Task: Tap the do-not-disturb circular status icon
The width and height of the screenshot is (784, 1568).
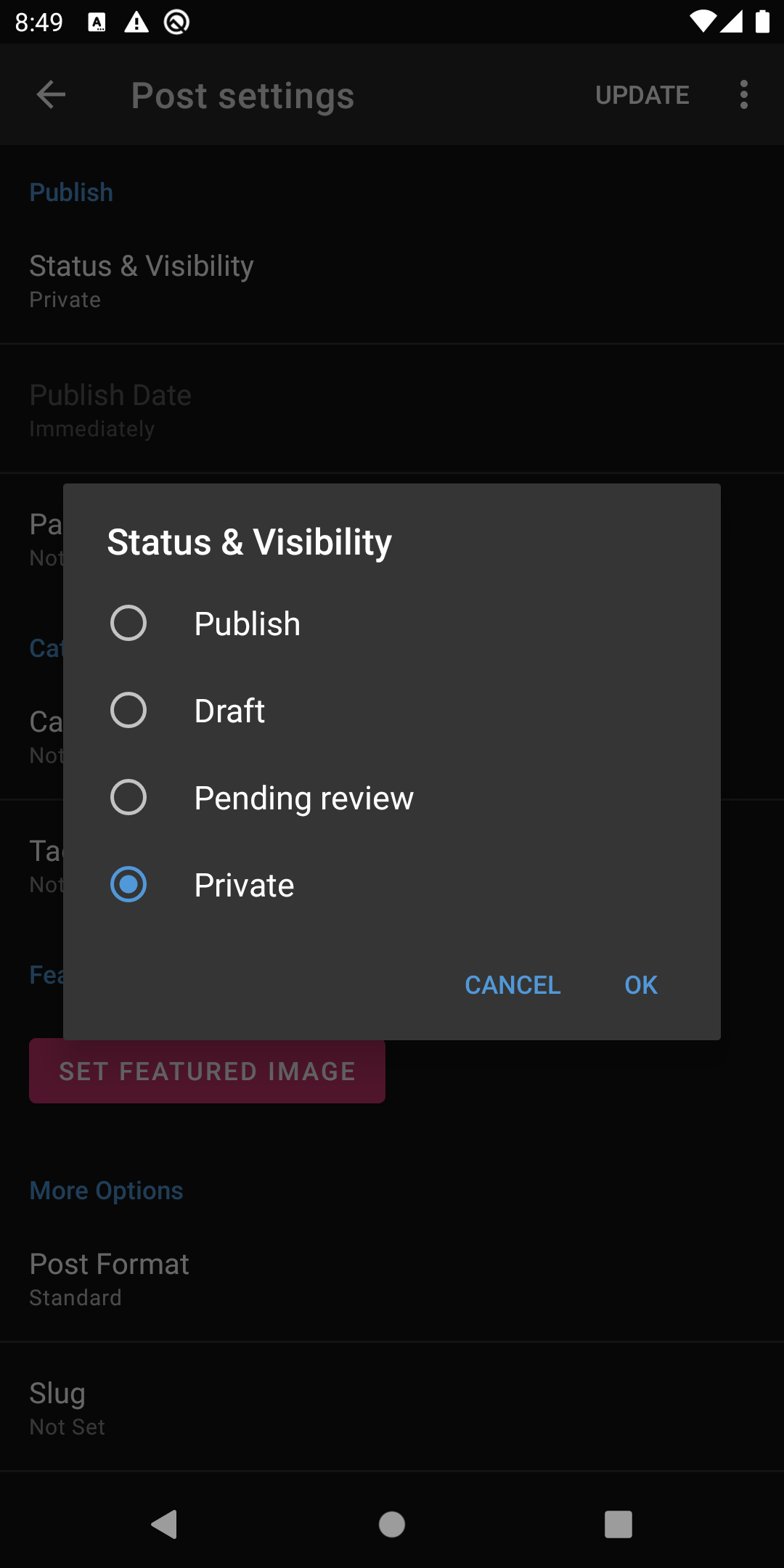Action: point(177,23)
